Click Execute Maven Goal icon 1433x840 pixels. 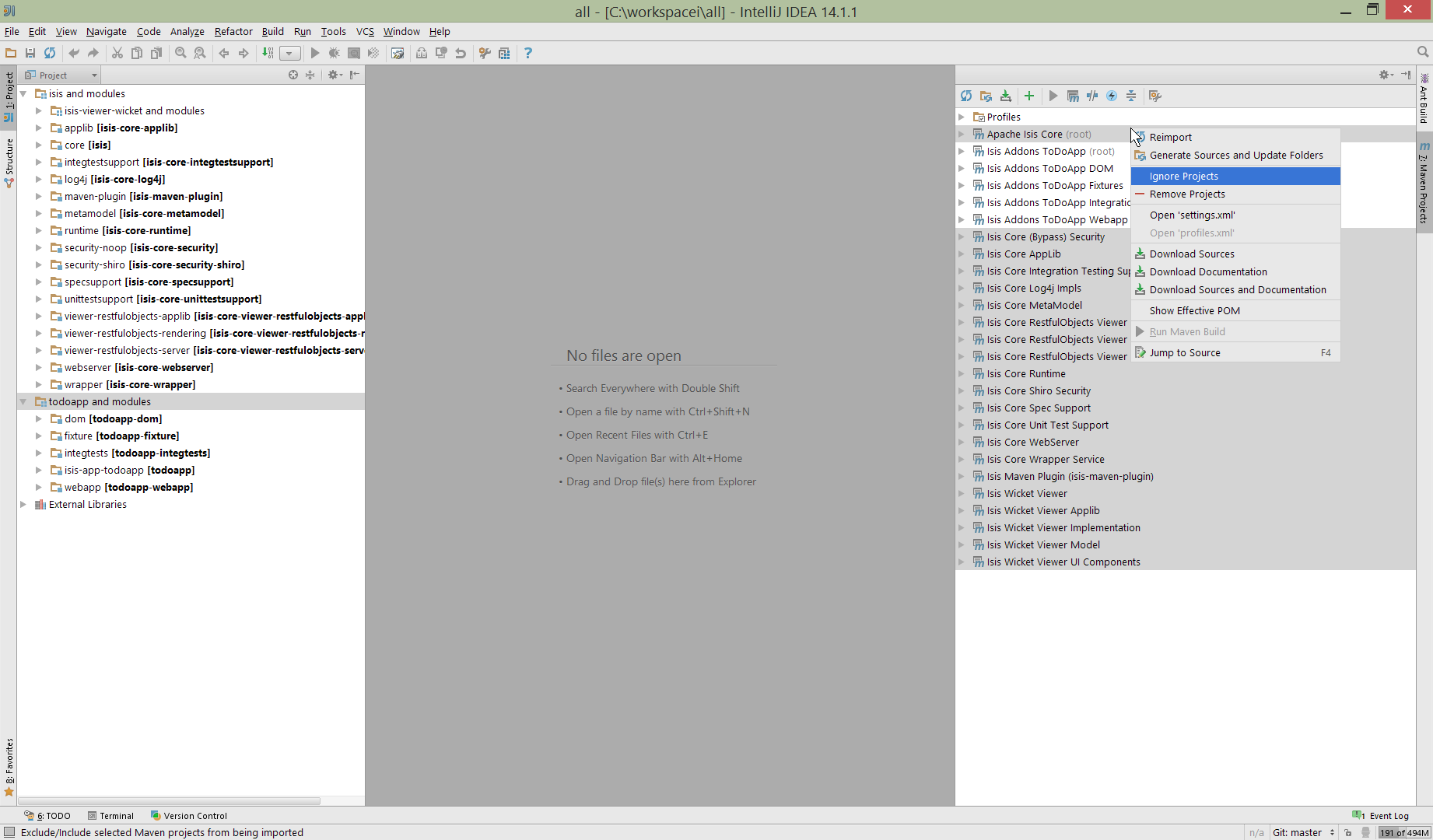tap(1073, 96)
